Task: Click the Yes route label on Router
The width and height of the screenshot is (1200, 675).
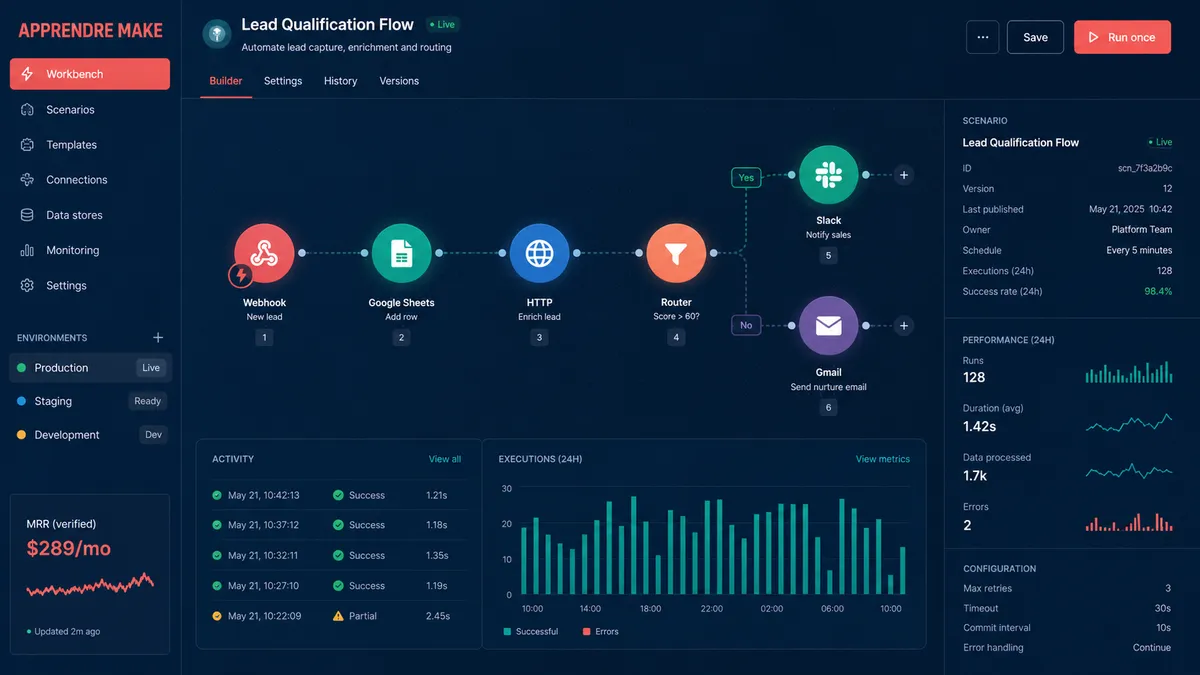Action: (x=746, y=177)
